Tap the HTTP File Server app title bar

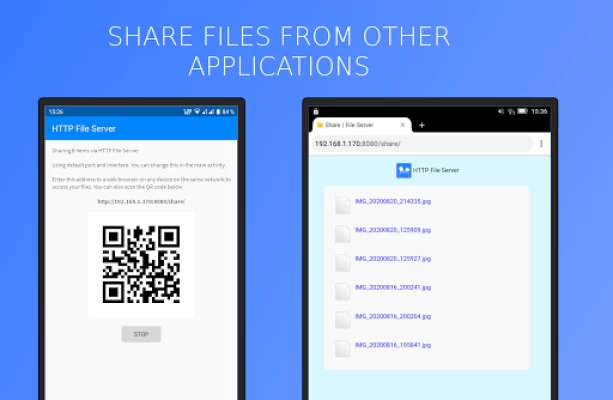[x=141, y=128]
